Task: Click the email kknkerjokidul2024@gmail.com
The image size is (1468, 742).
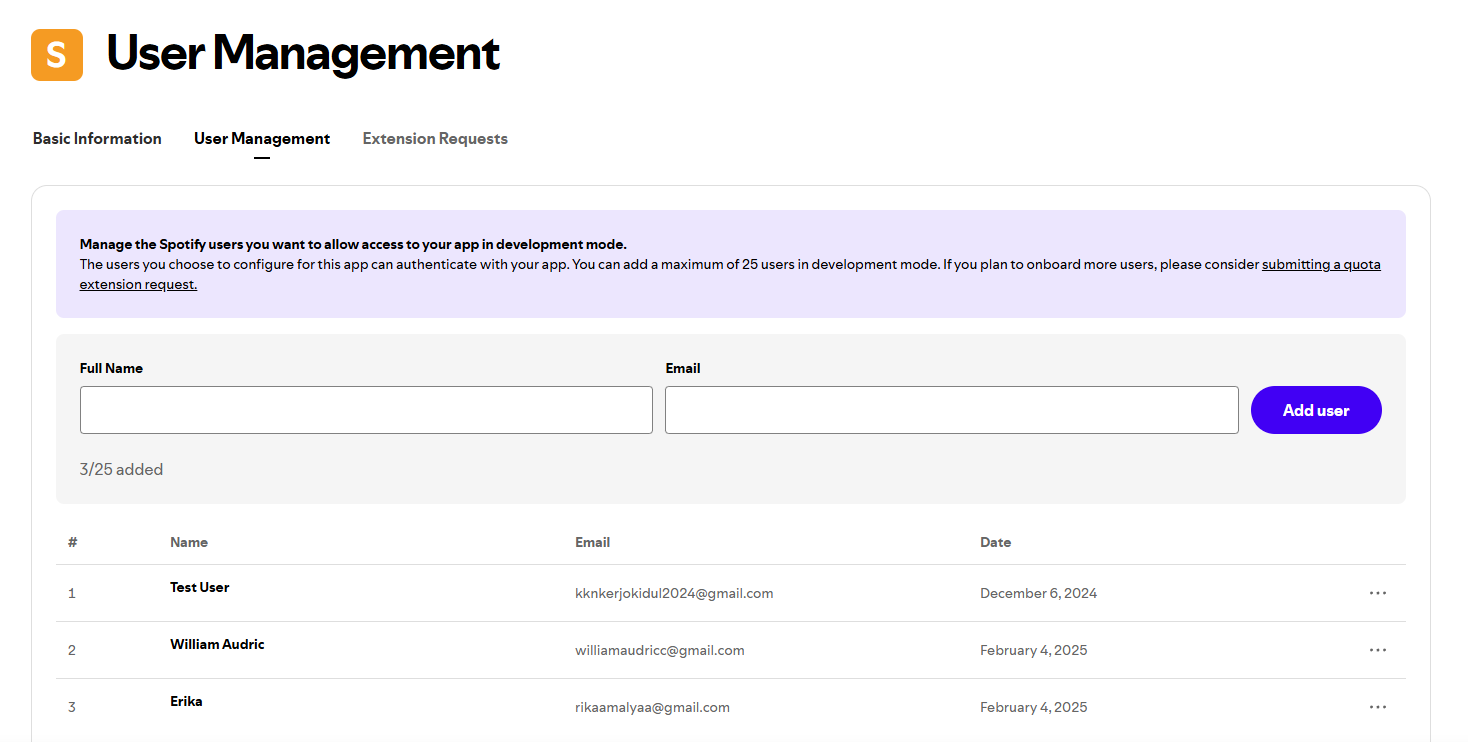Action: pyautogui.click(x=674, y=592)
